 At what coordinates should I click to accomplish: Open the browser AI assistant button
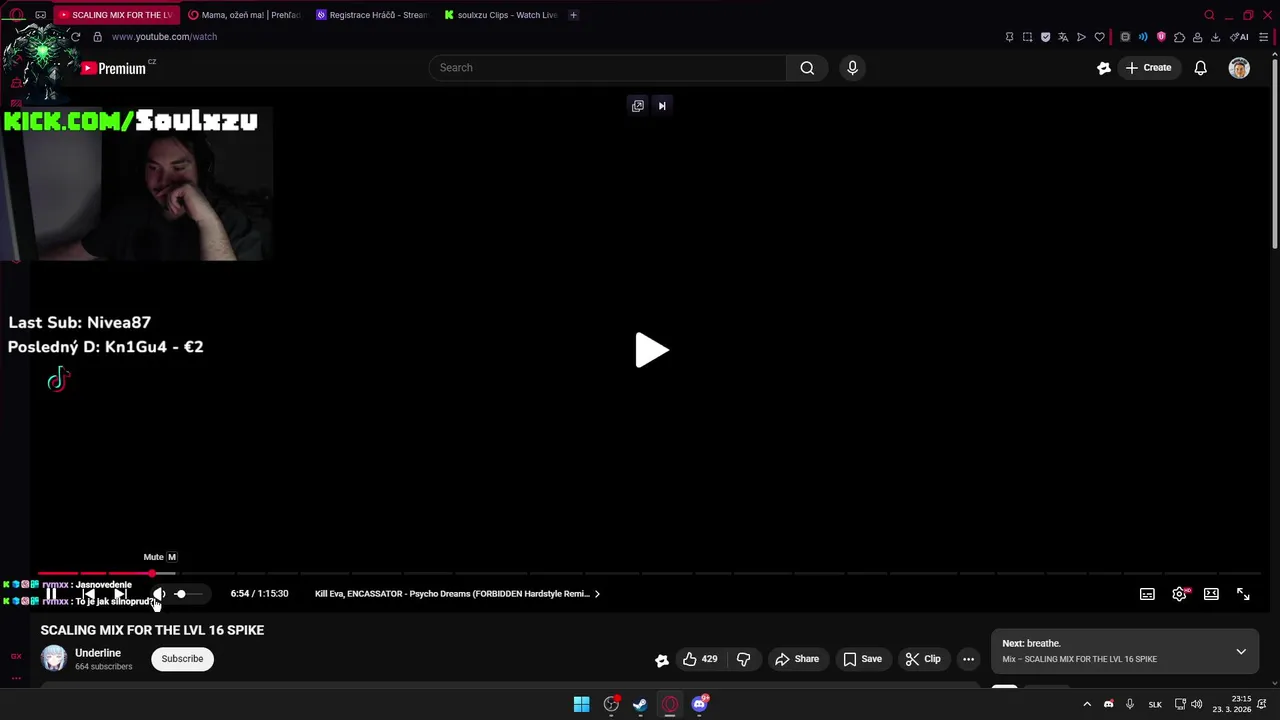point(1239,37)
